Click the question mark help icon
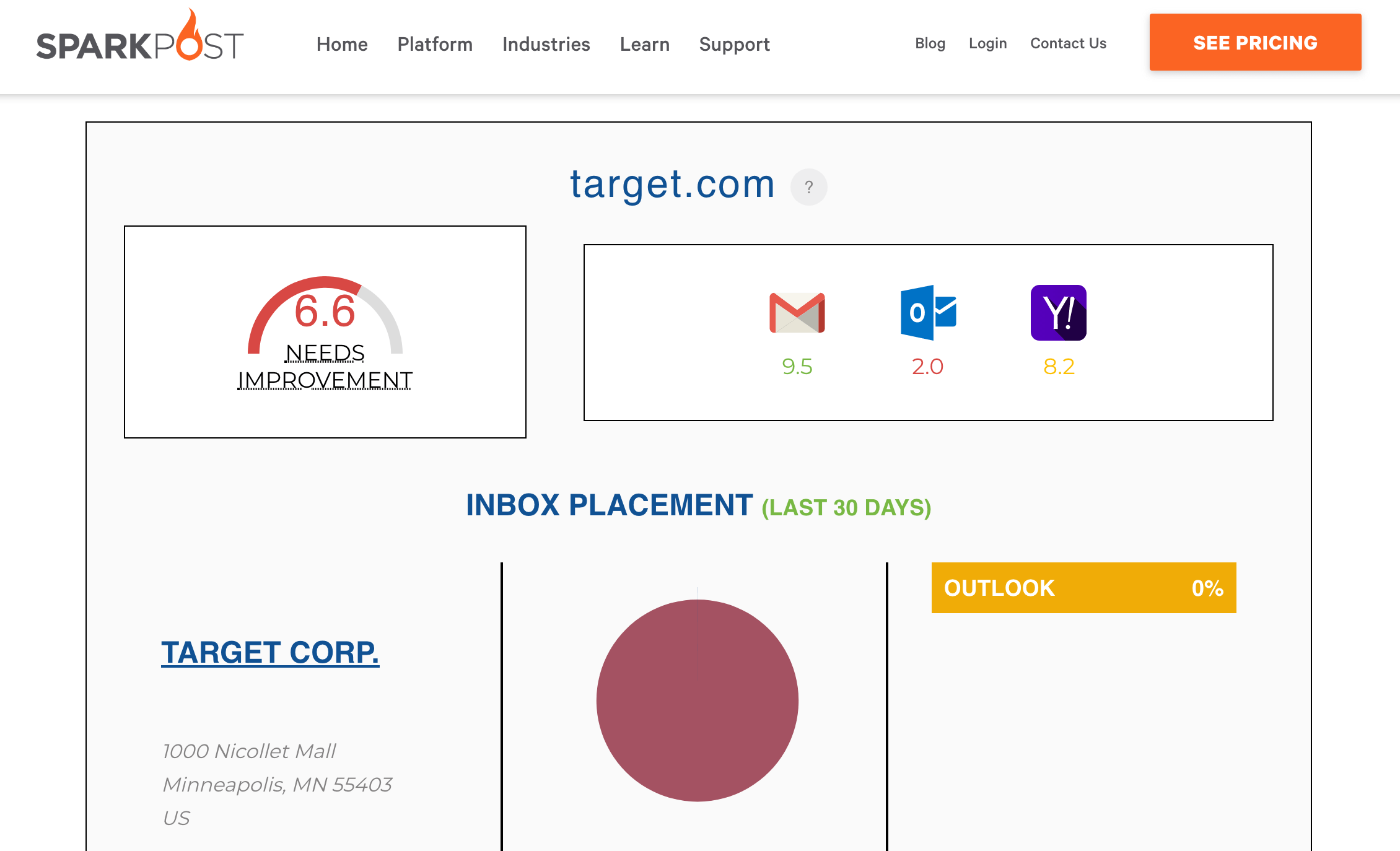 [808, 187]
